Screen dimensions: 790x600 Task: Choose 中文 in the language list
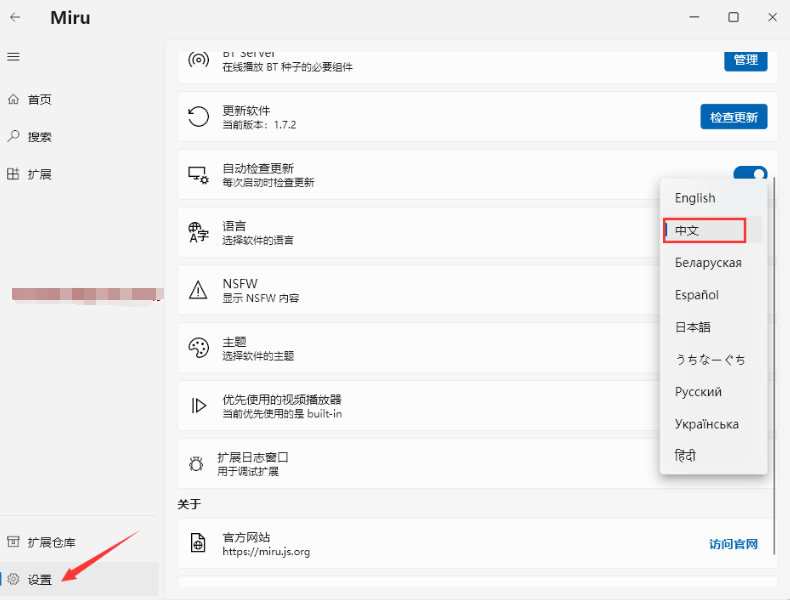pyautogui.click(x=704, y=230)
